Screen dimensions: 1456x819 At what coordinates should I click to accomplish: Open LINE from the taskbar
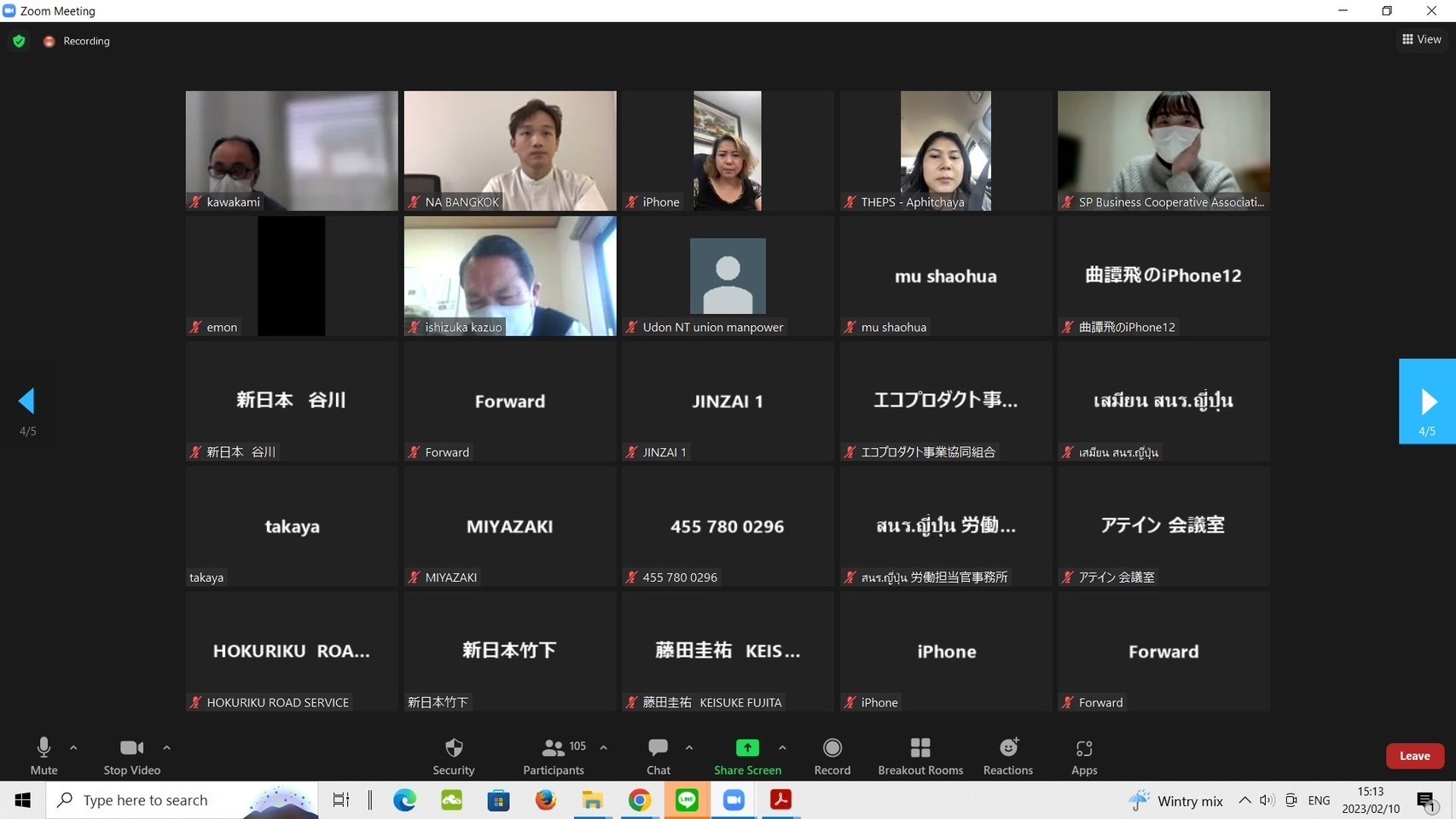[x=687, y=800]
